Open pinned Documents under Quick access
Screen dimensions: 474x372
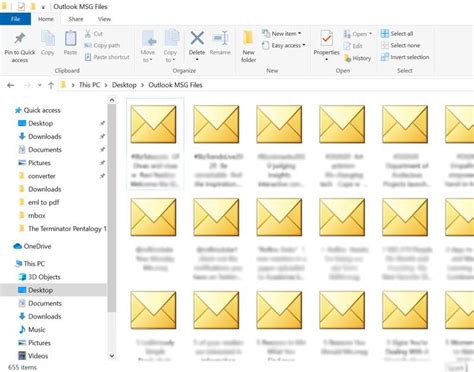[x=40, y=150]
